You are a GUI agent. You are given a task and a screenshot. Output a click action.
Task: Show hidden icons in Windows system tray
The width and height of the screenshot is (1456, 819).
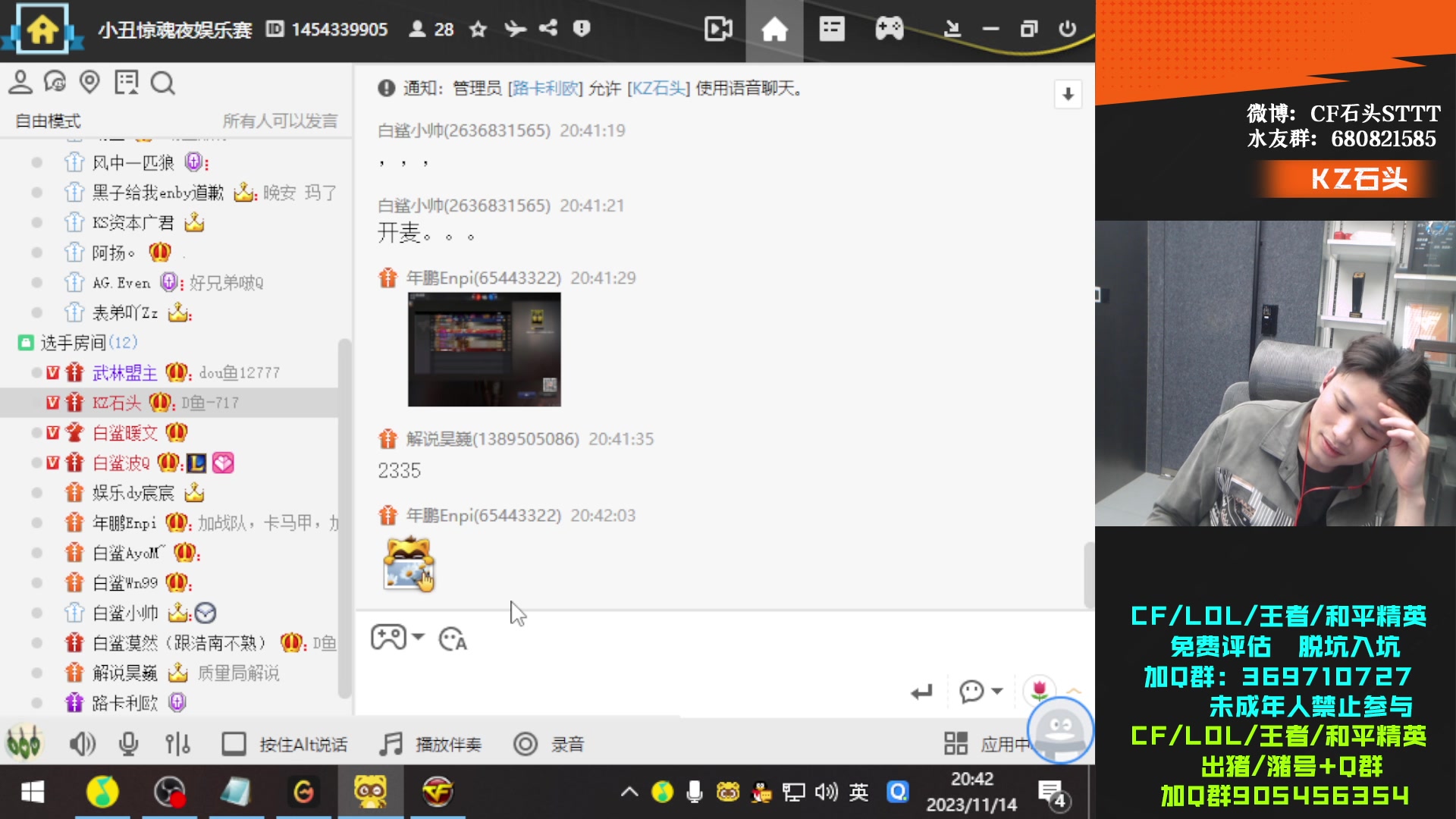click(629, 792)
